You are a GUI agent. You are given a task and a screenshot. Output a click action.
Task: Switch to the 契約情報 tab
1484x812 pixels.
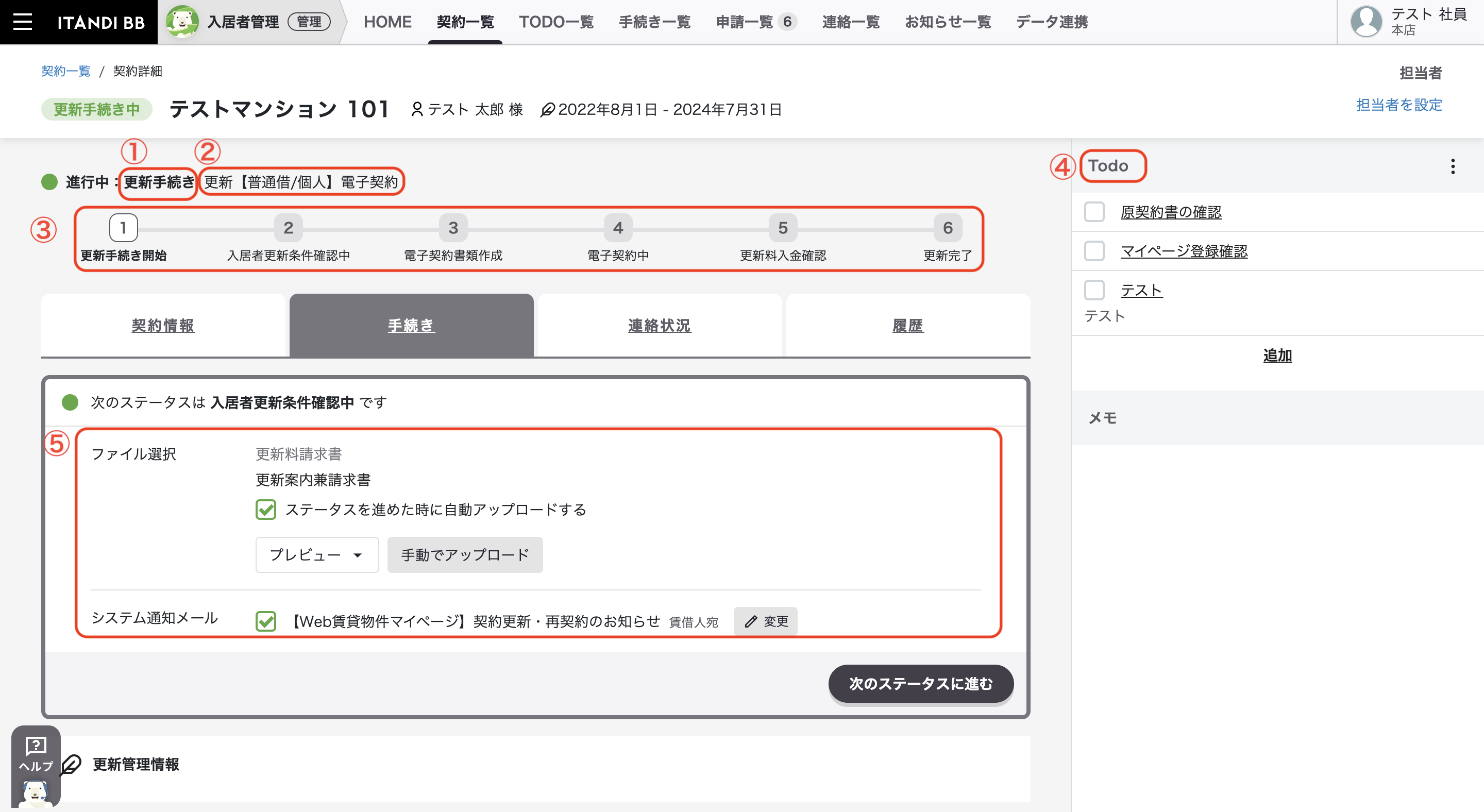163,326
